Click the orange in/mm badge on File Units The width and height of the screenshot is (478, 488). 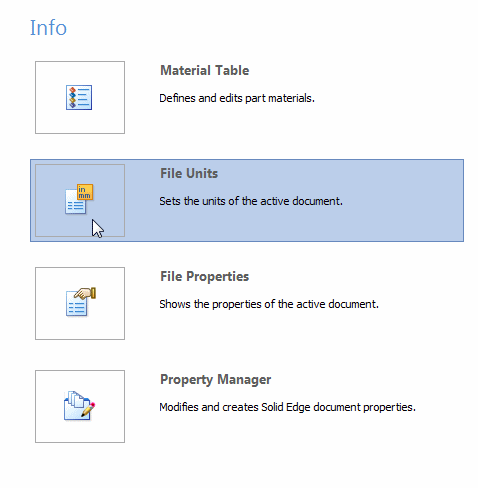click(85, 192)
